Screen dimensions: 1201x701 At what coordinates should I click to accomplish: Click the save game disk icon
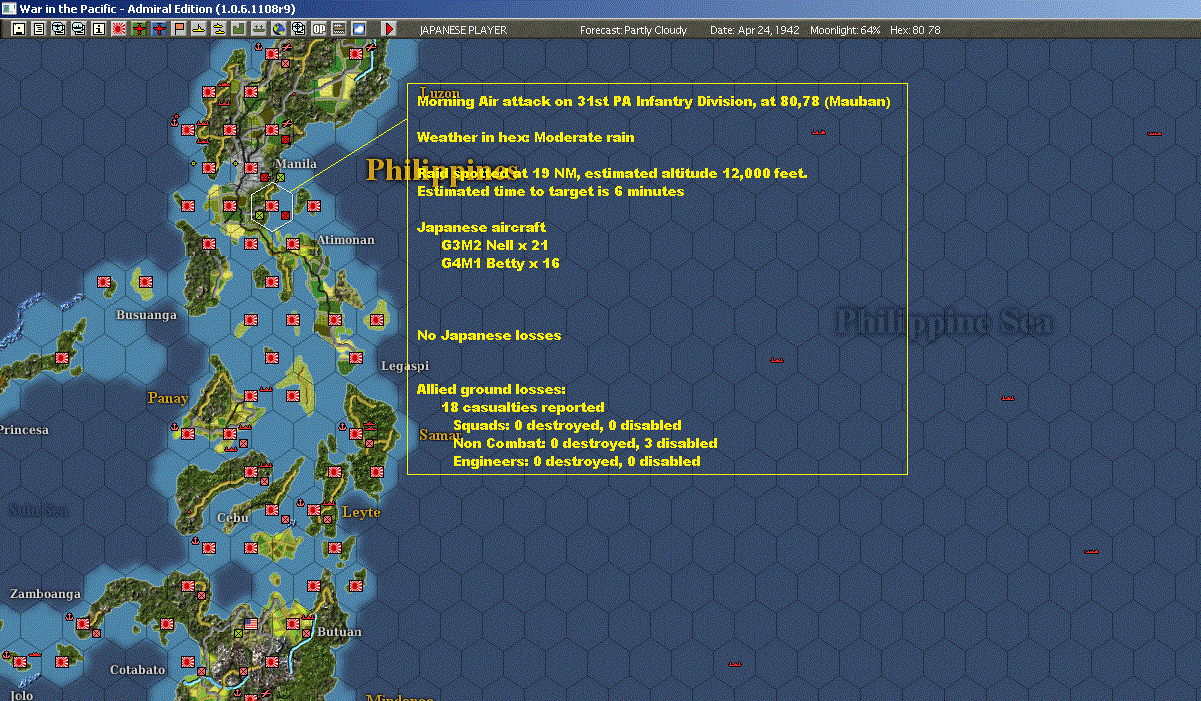coord(18,29)
